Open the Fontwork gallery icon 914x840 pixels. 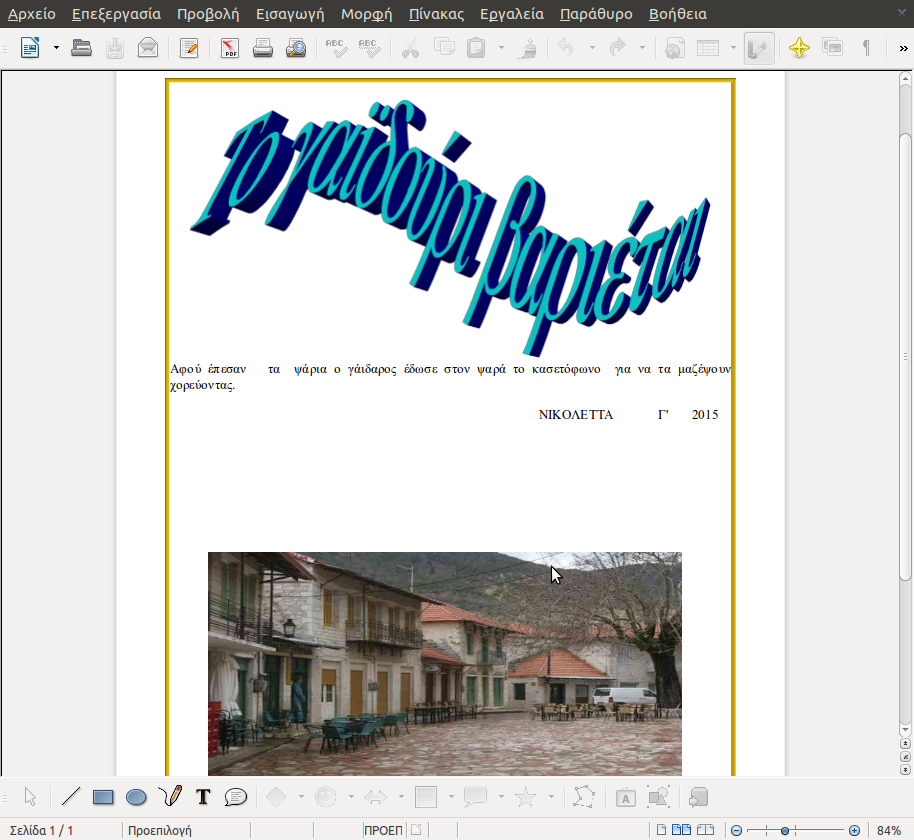point(625,797)
